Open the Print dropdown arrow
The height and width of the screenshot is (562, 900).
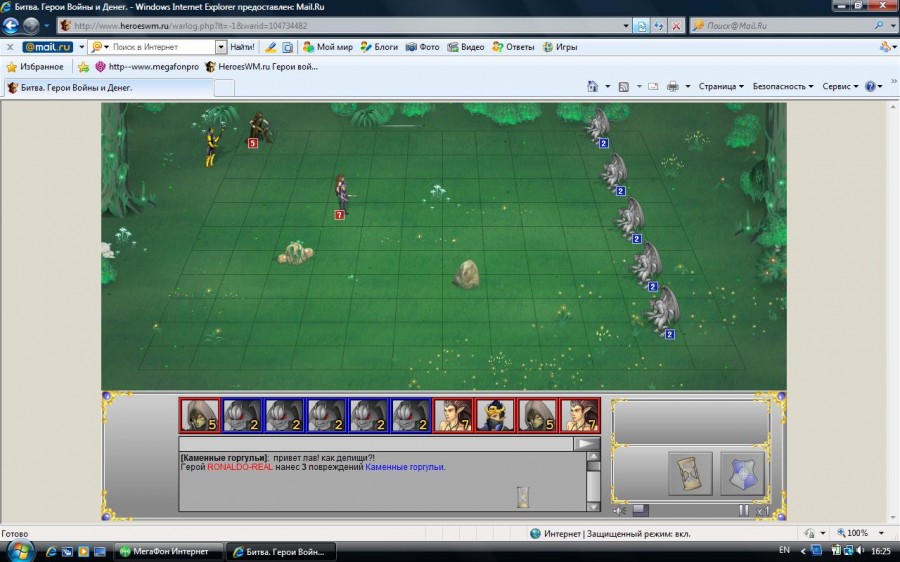pos(688,87)
